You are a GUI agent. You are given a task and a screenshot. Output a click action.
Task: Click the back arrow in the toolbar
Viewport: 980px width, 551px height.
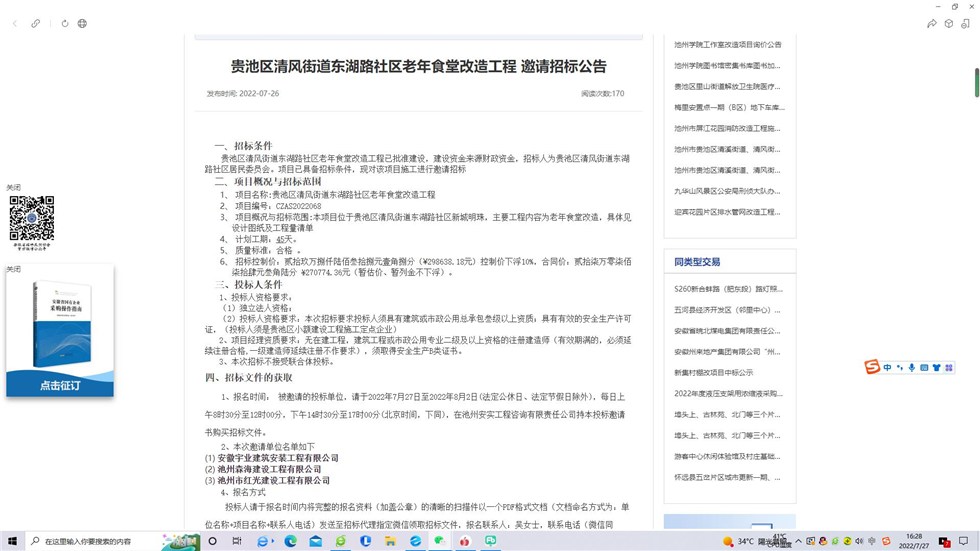pos(14,23)
